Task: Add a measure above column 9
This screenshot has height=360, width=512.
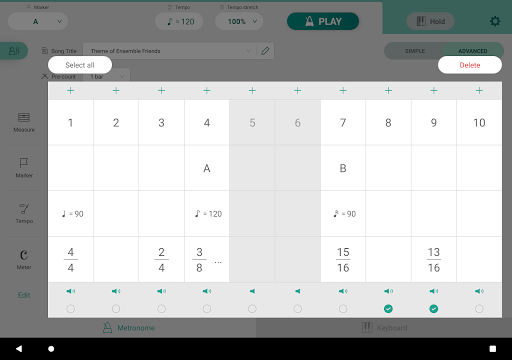Action: (x=434, y=90)
